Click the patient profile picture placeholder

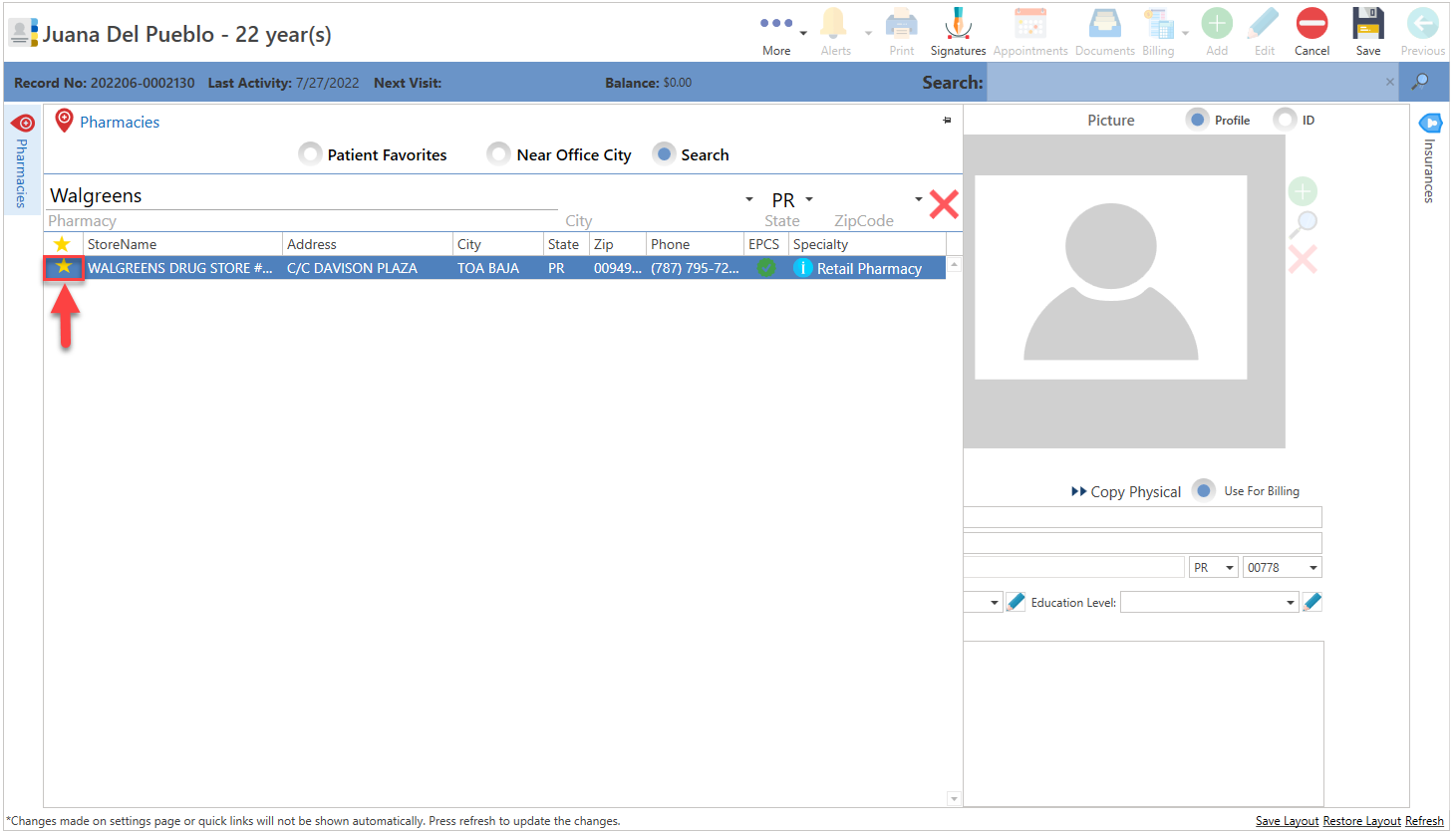(1110, 277)
